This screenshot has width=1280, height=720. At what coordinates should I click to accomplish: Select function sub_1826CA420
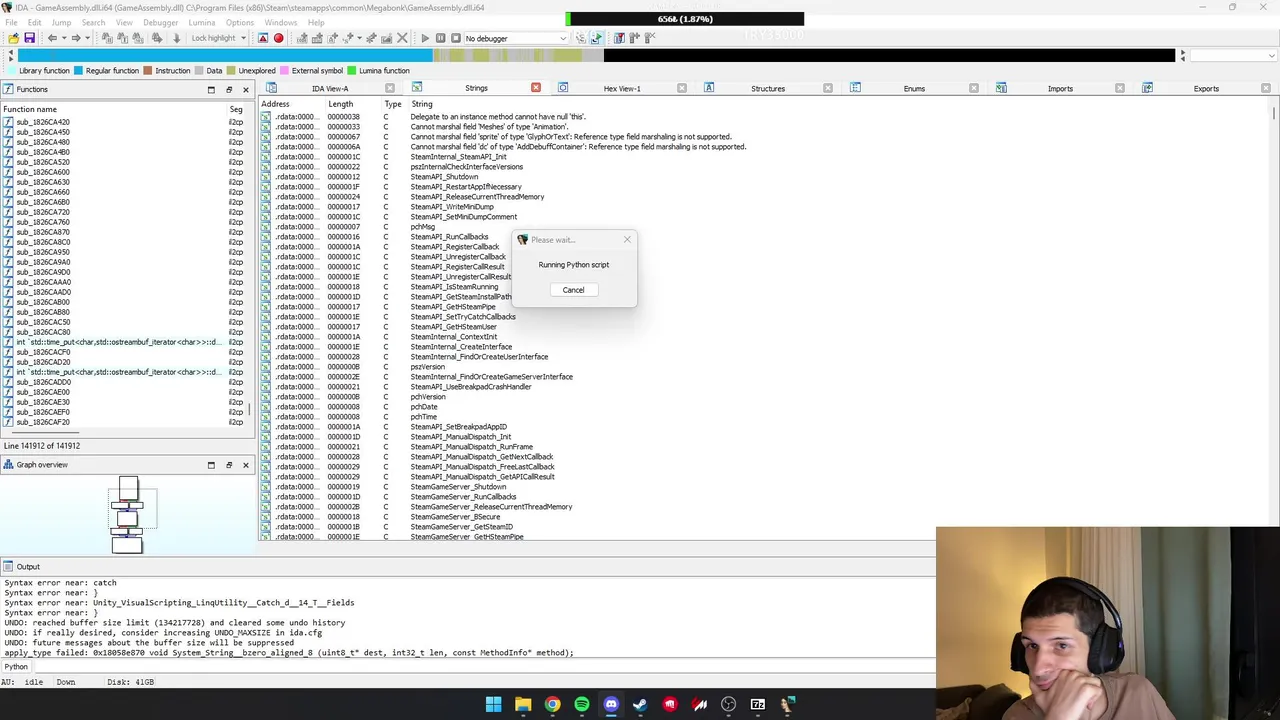[43, 122]
